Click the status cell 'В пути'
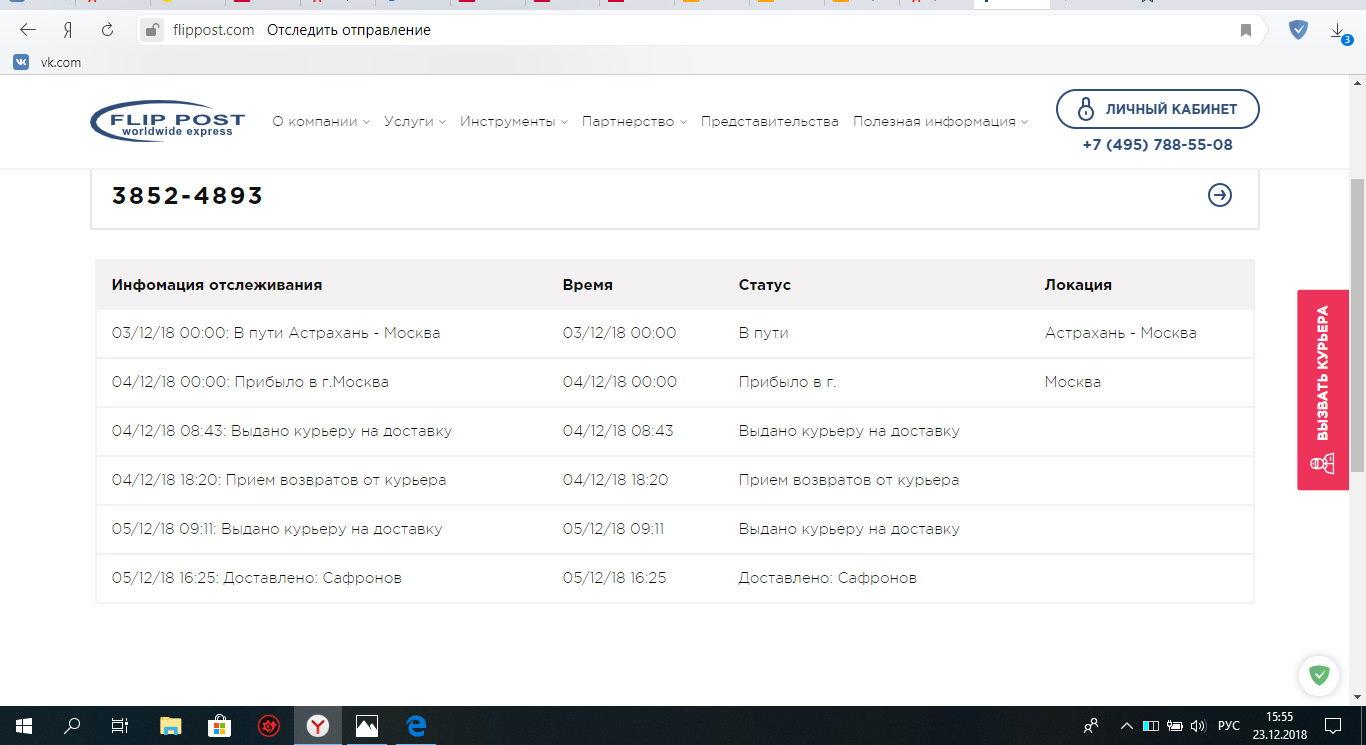 click(x=764, y=333)
